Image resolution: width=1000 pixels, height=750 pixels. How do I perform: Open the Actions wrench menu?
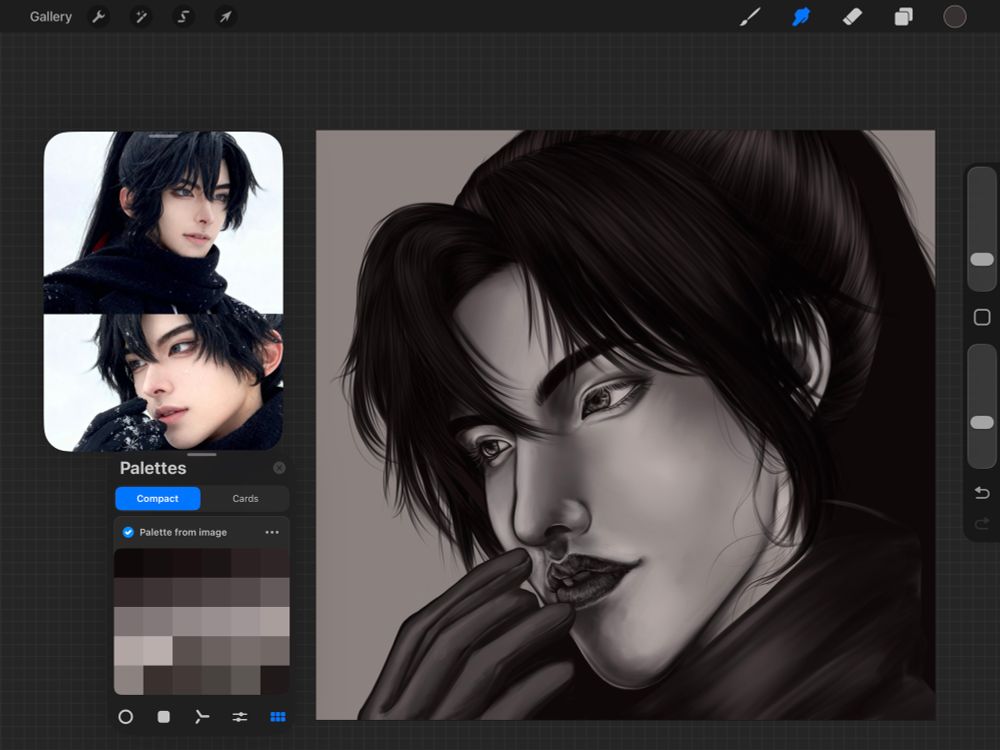pyautogui.click(x=98, y=17)
